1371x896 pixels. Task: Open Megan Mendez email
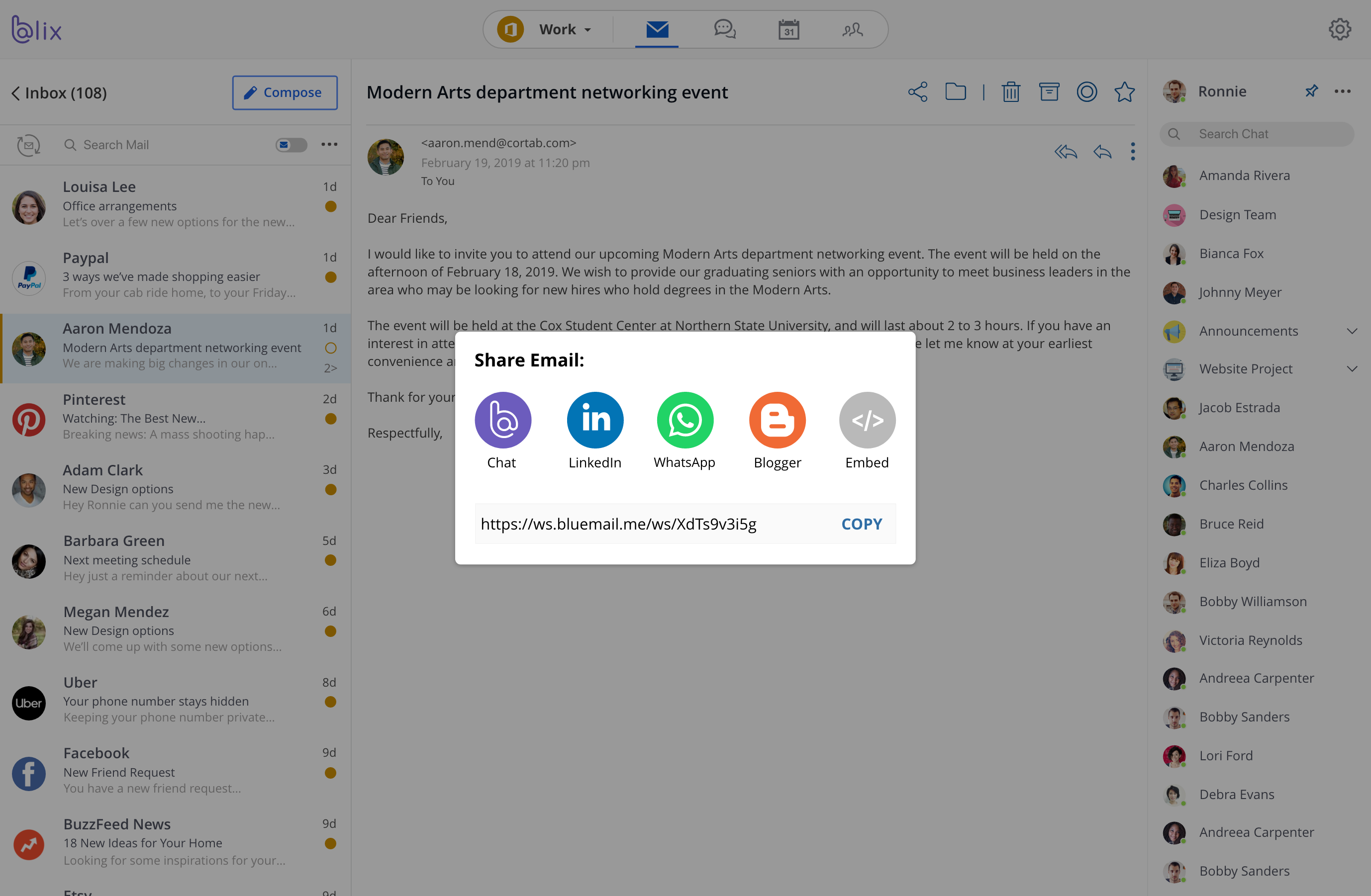(175, 630)
